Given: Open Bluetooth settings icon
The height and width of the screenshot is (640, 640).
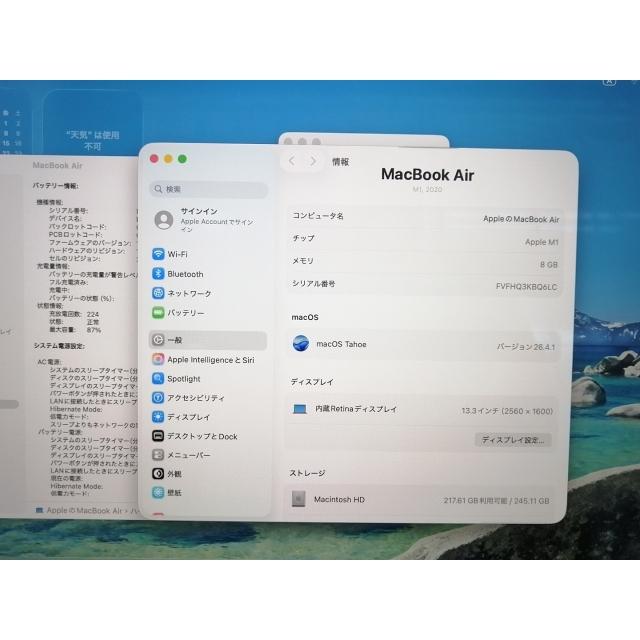Looking at the screenshot, I should click(158, 273).
